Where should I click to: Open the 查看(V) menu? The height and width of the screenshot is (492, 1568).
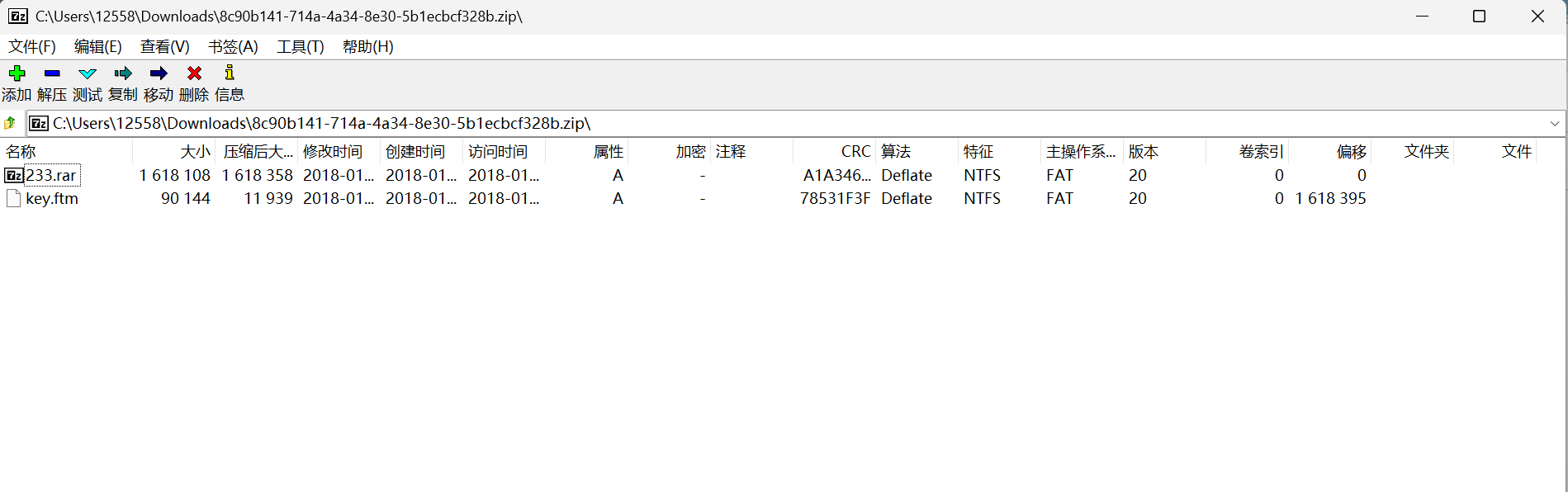point(164,47)
